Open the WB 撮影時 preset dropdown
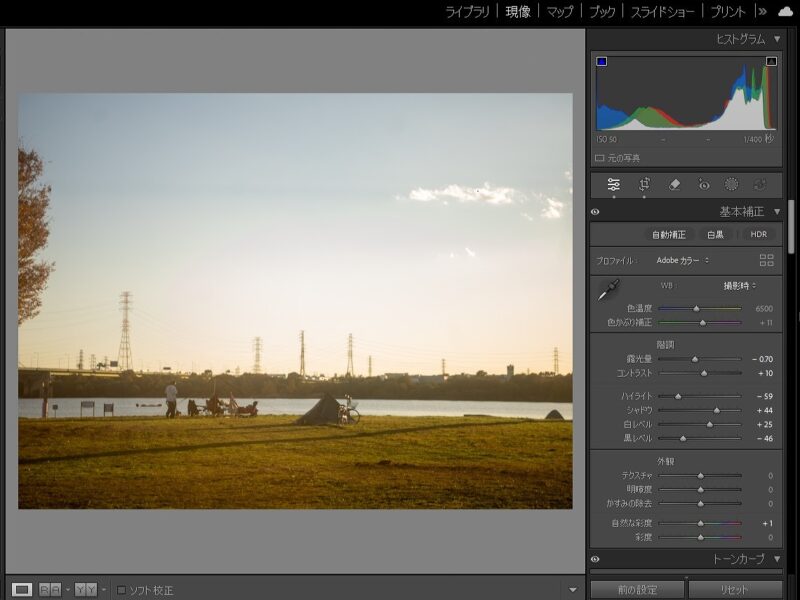 point(741,285)
